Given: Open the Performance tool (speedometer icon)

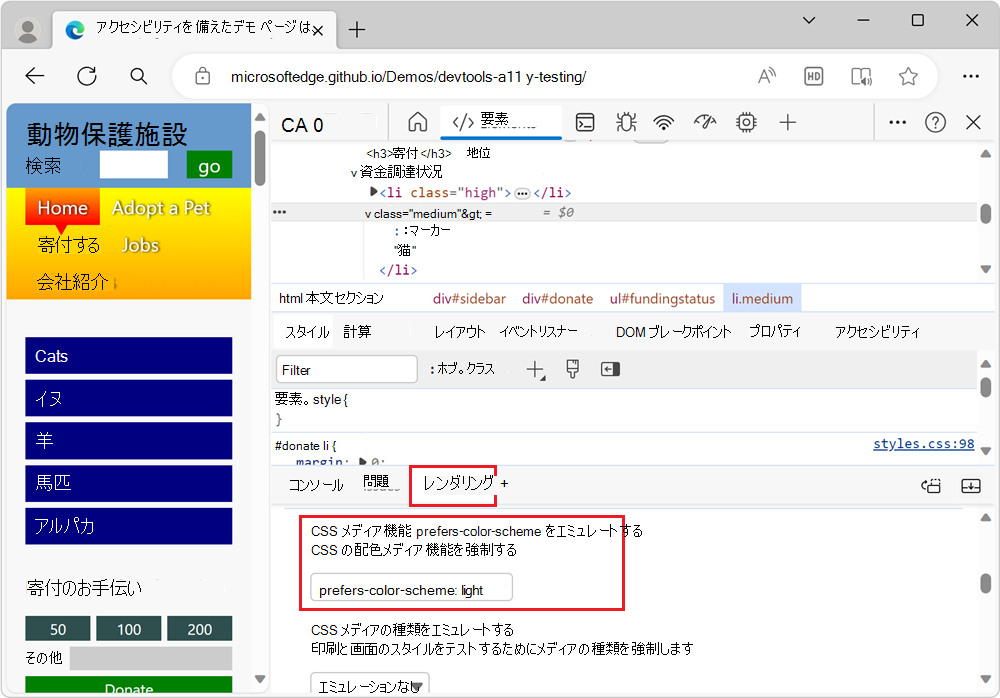Looking at the screenshot, I should [704, 122].
